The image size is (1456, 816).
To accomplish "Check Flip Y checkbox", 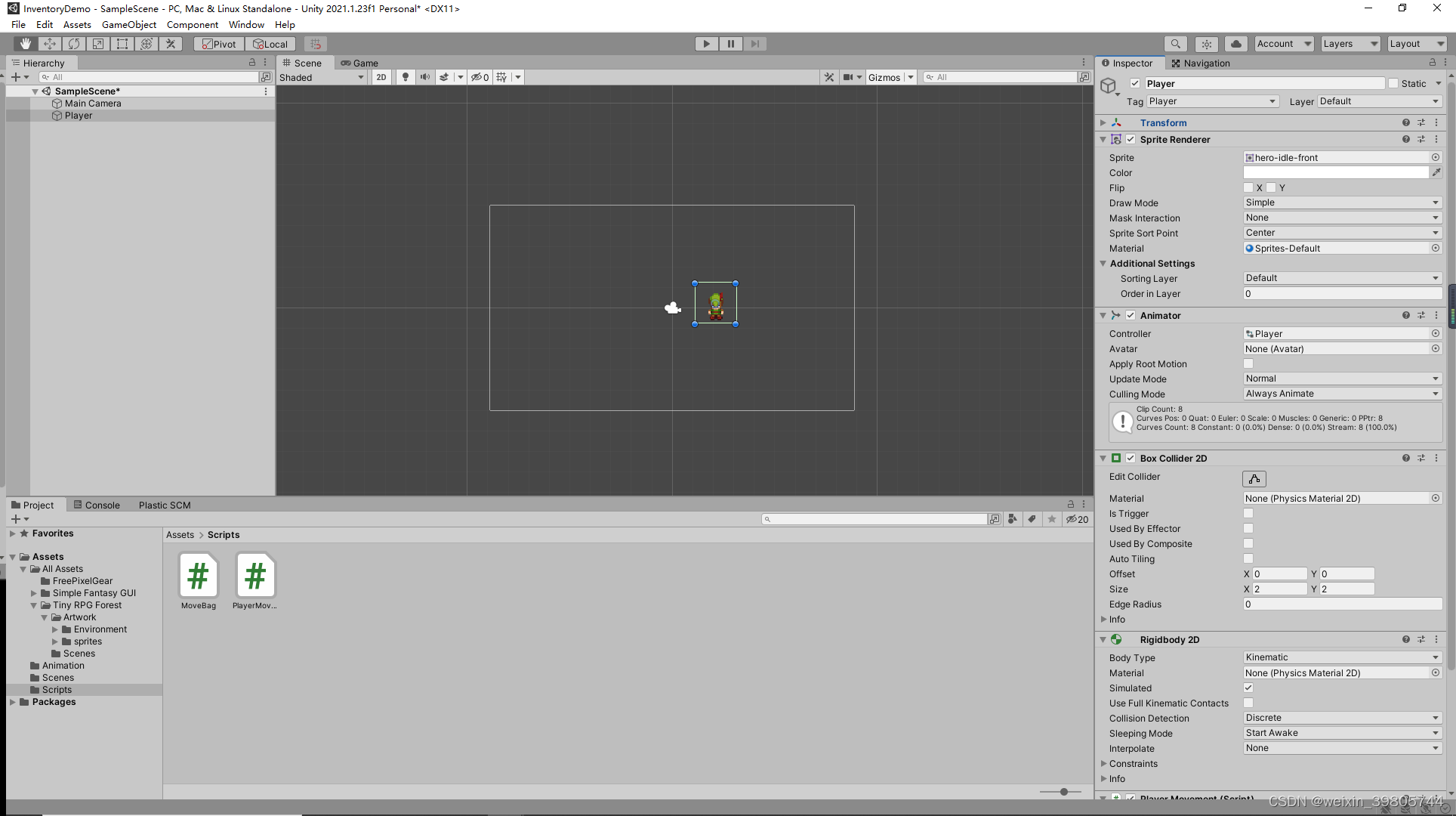I will [x=1271, y=187].
